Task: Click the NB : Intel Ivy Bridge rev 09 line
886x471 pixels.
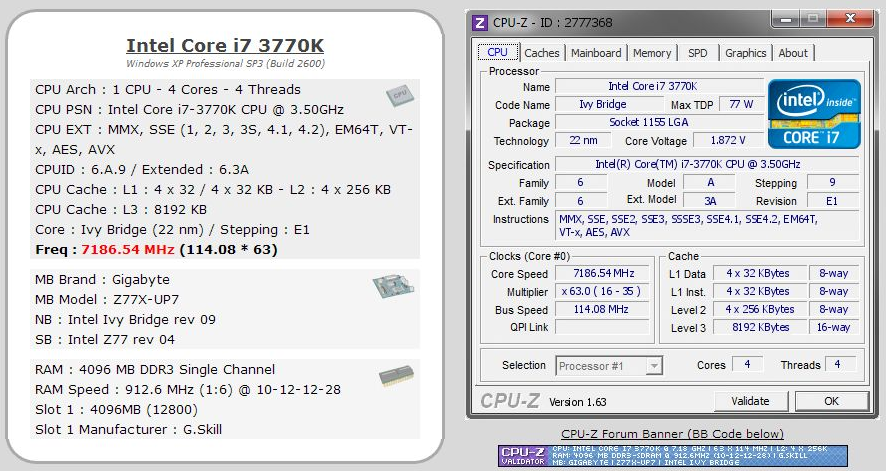Action: pyautogui.click(x=125, y=320)
